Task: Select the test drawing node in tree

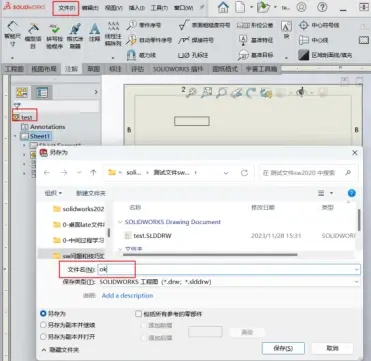Action: 23,117
